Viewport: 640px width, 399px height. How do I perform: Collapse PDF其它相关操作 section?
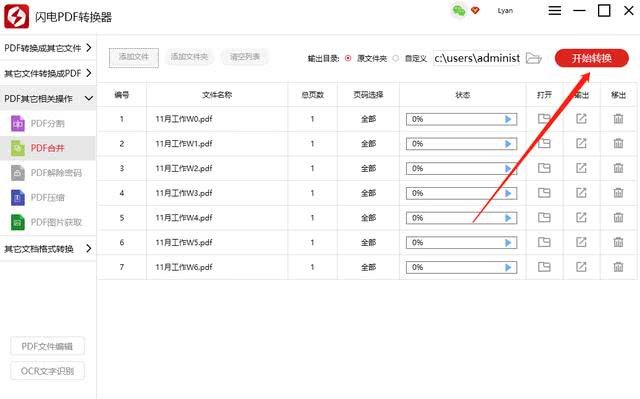coord(48,98)
